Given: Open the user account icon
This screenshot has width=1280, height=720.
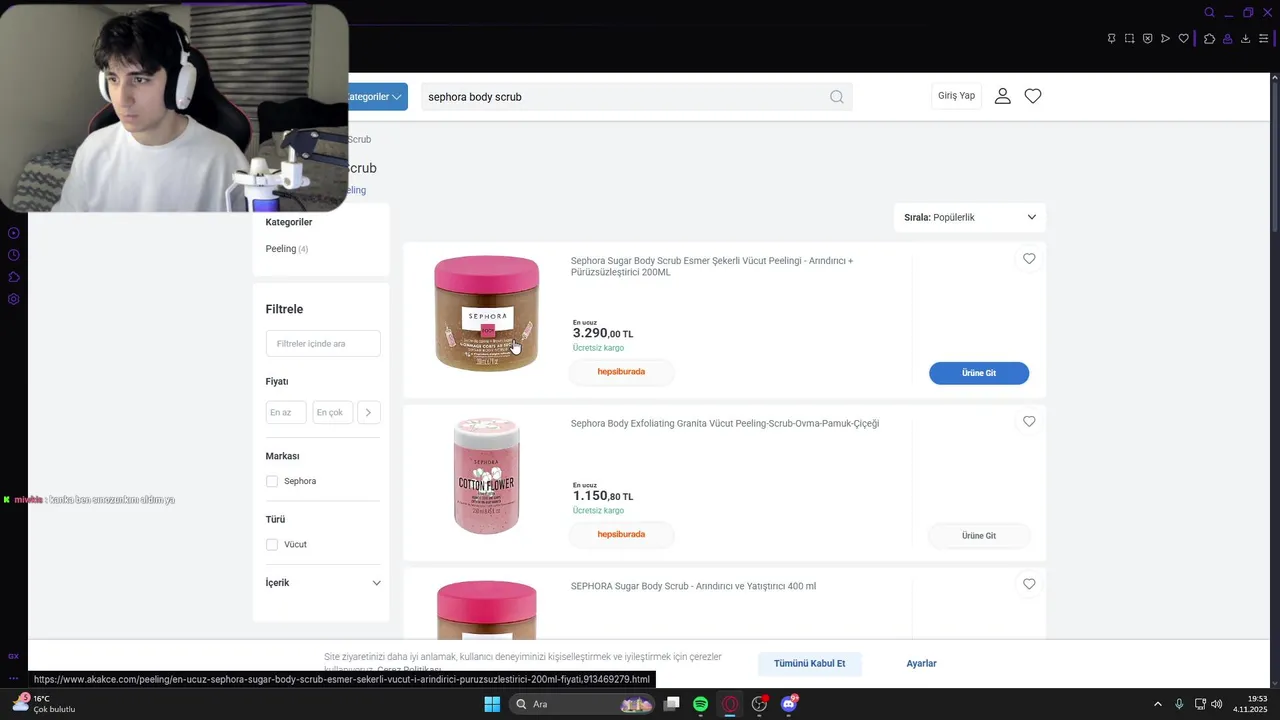Looking at the screenshot, I should pos(1003,96).
